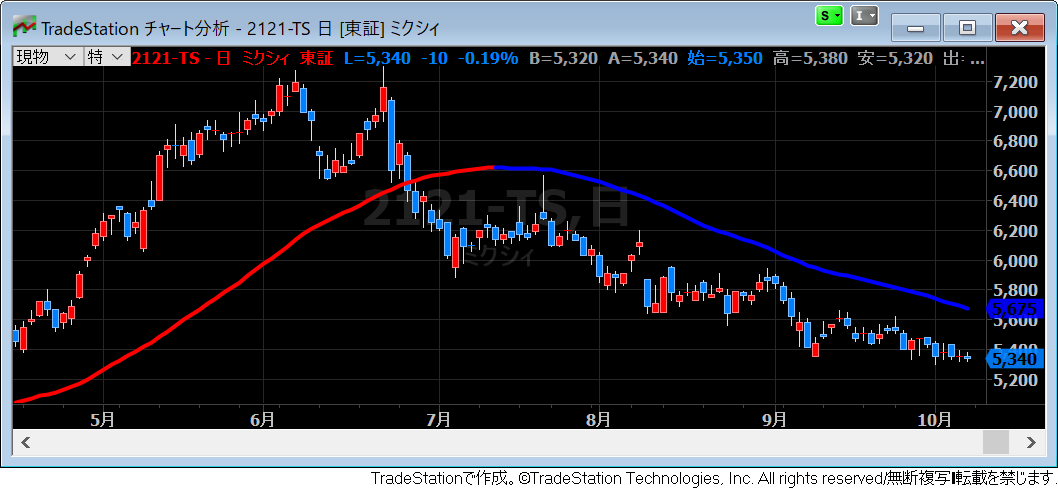This screenshot has height=488, width=1058.
Task: Click the scroll right arrow under the chart
Action: [1030, 442]
